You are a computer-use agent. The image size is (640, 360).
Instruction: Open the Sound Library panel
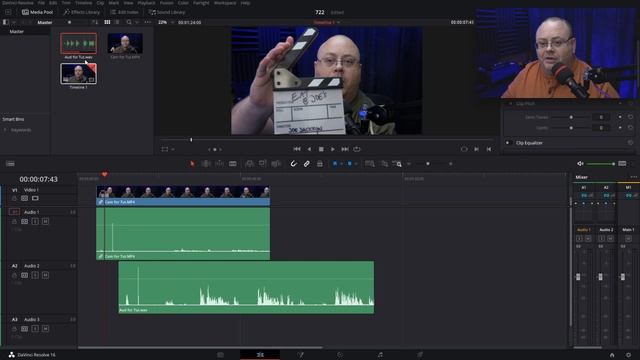167,12
